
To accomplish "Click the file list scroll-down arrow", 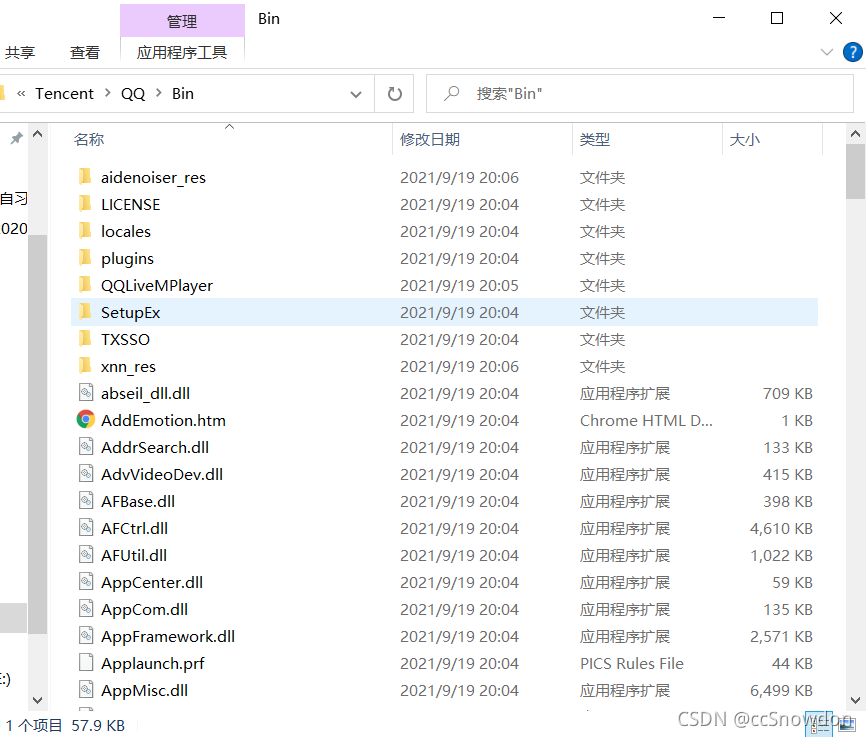I will coord(855,699).
